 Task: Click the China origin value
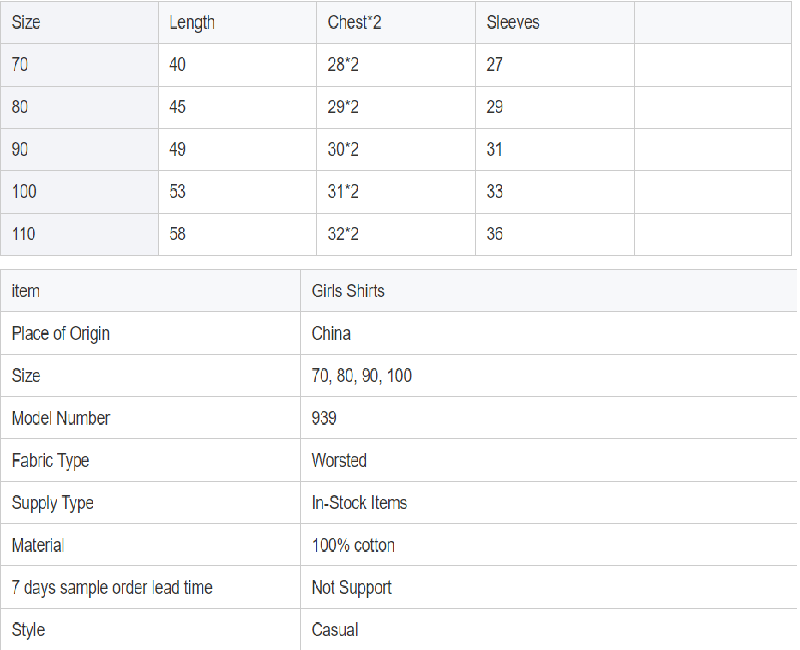[x=331, y=334]
